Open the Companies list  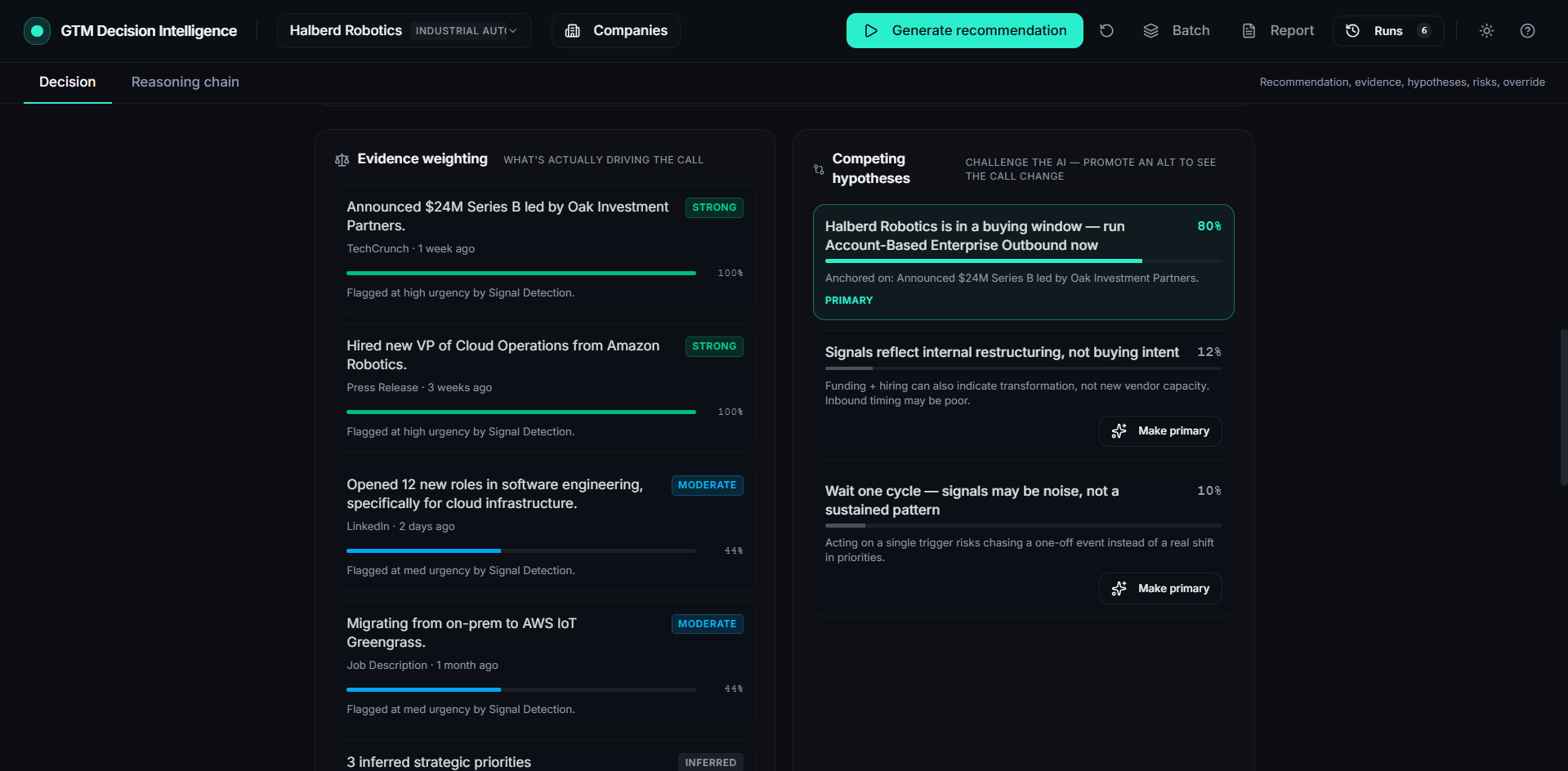[616, 31]
